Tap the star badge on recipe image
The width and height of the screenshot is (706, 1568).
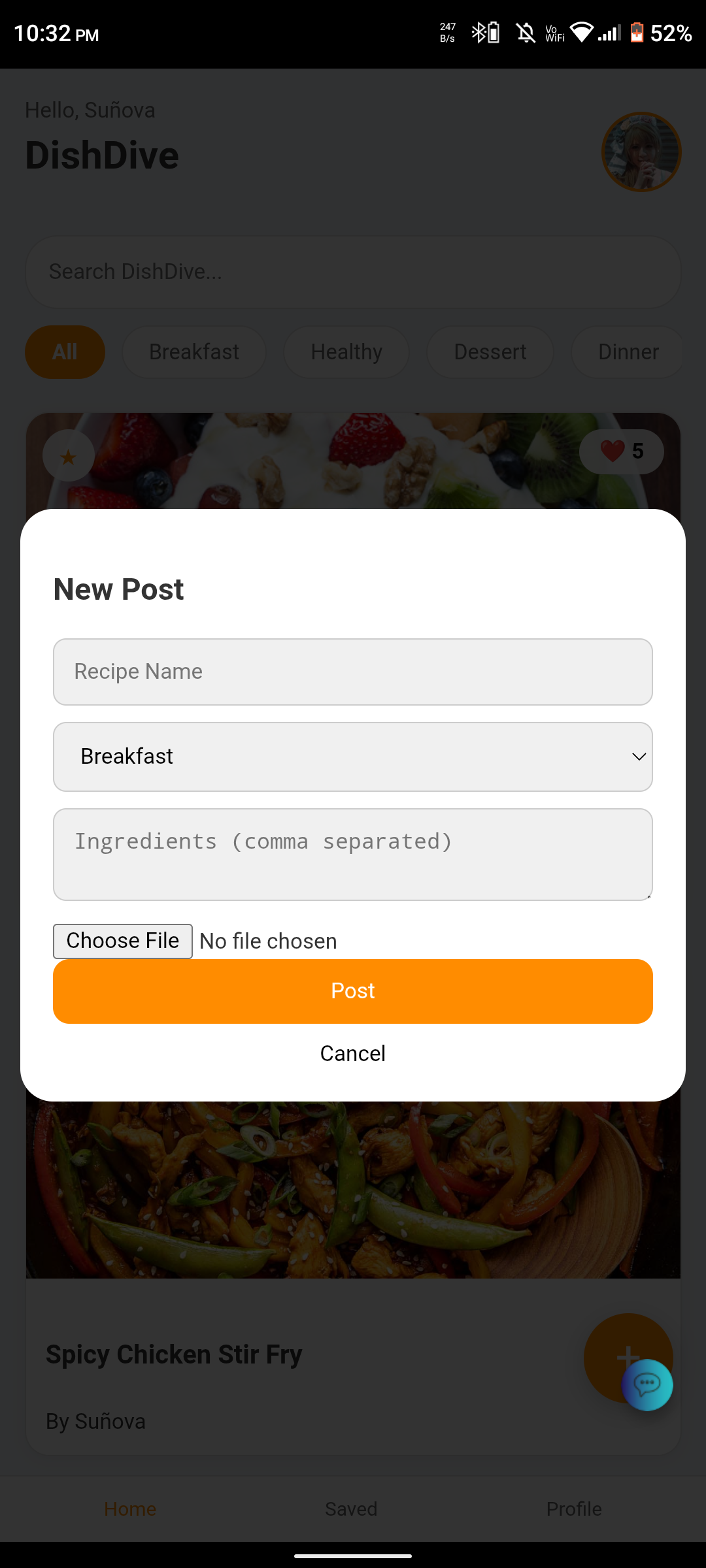click(x=68, y=456)
